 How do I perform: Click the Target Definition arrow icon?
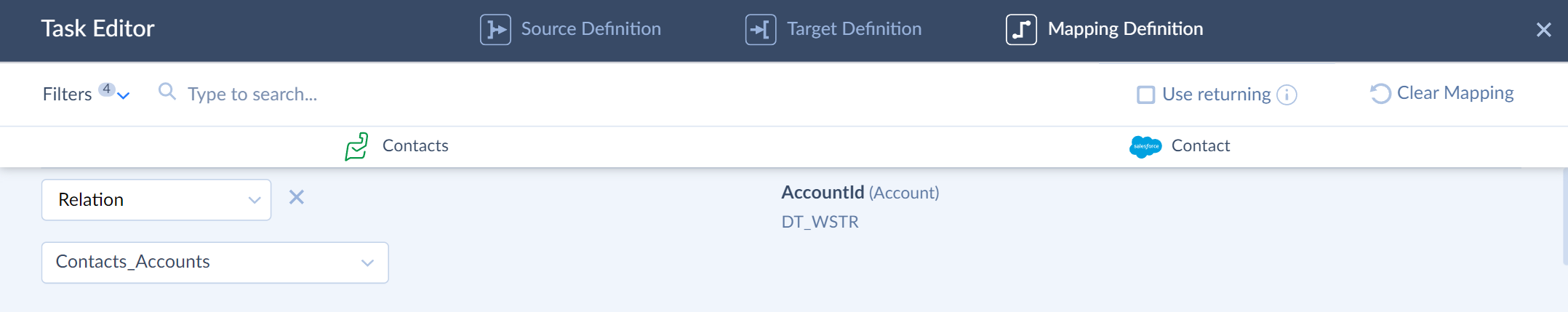click(761, 30)
